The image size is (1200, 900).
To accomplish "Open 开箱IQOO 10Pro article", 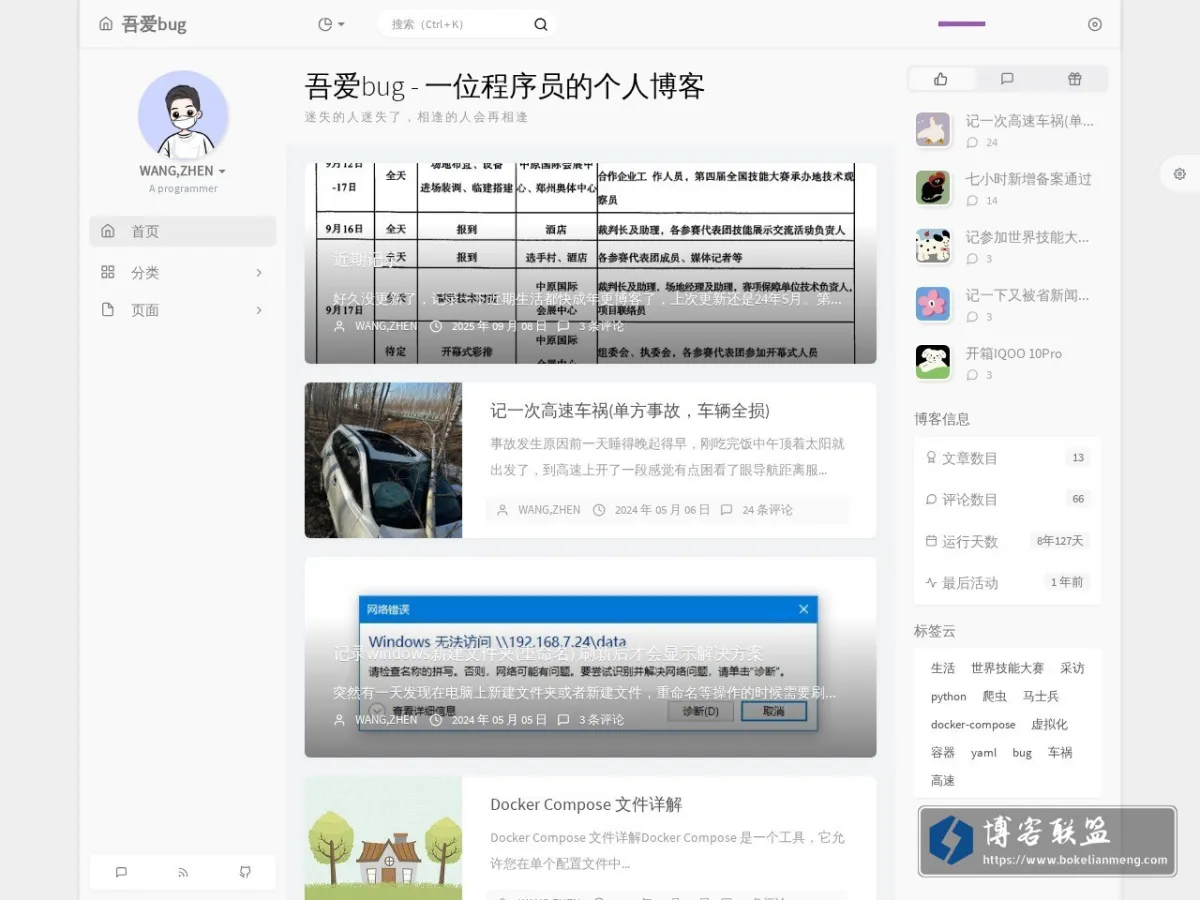I will click(1013, 353).
